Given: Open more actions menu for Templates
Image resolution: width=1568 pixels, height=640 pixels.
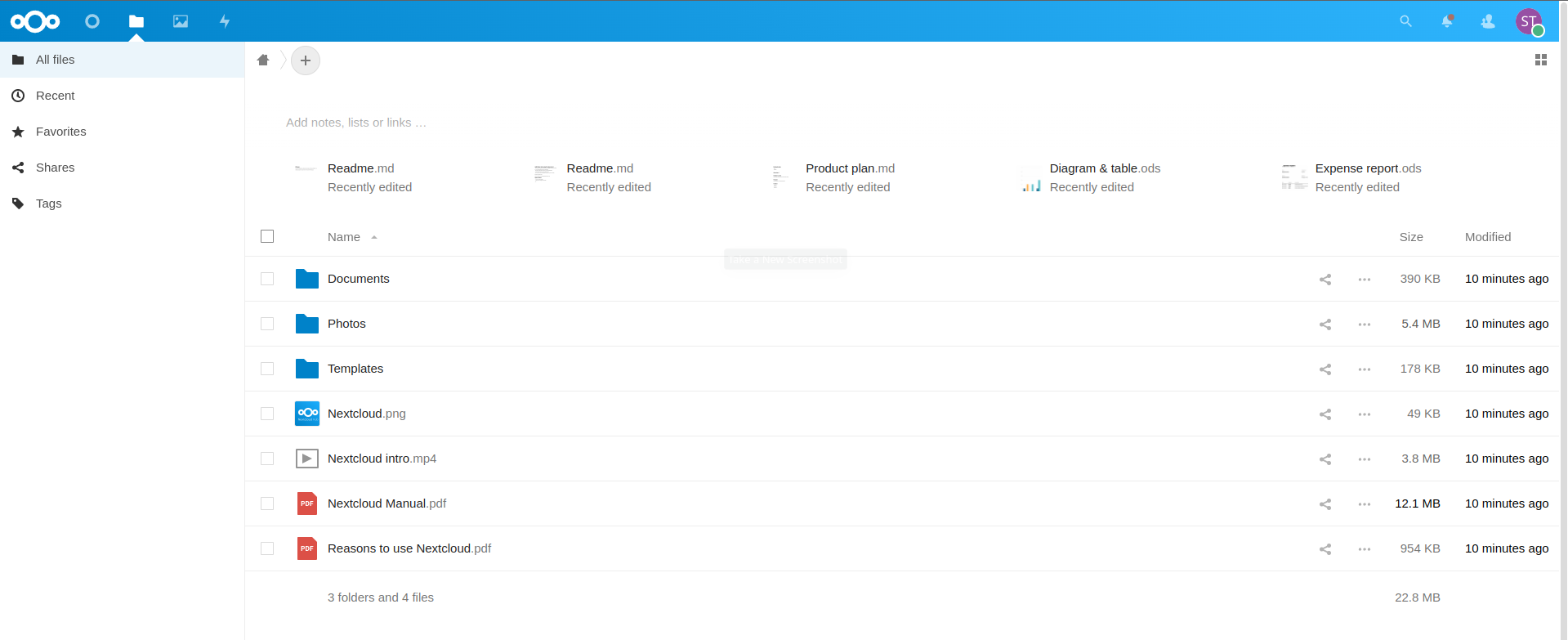Looking at the screenshot, I should (x=1365, y=369).
